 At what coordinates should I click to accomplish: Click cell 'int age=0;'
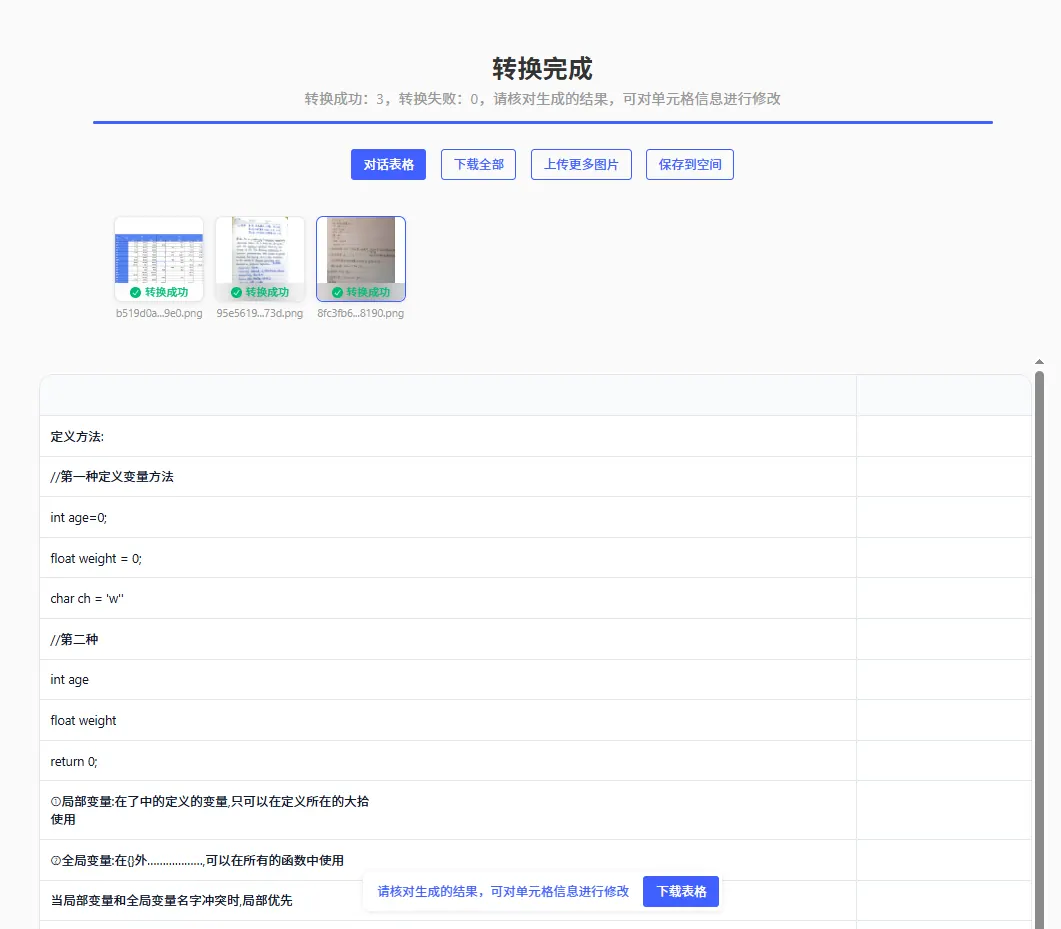[x=448, y=518]
